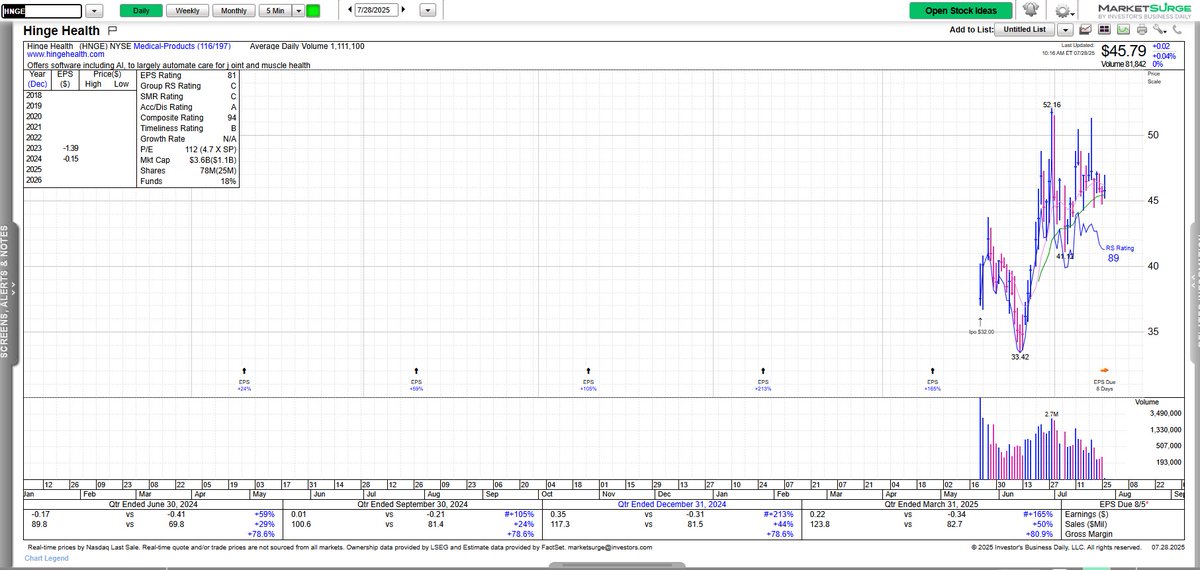Click the 33.42 low price label

(x=1020, y=355)
